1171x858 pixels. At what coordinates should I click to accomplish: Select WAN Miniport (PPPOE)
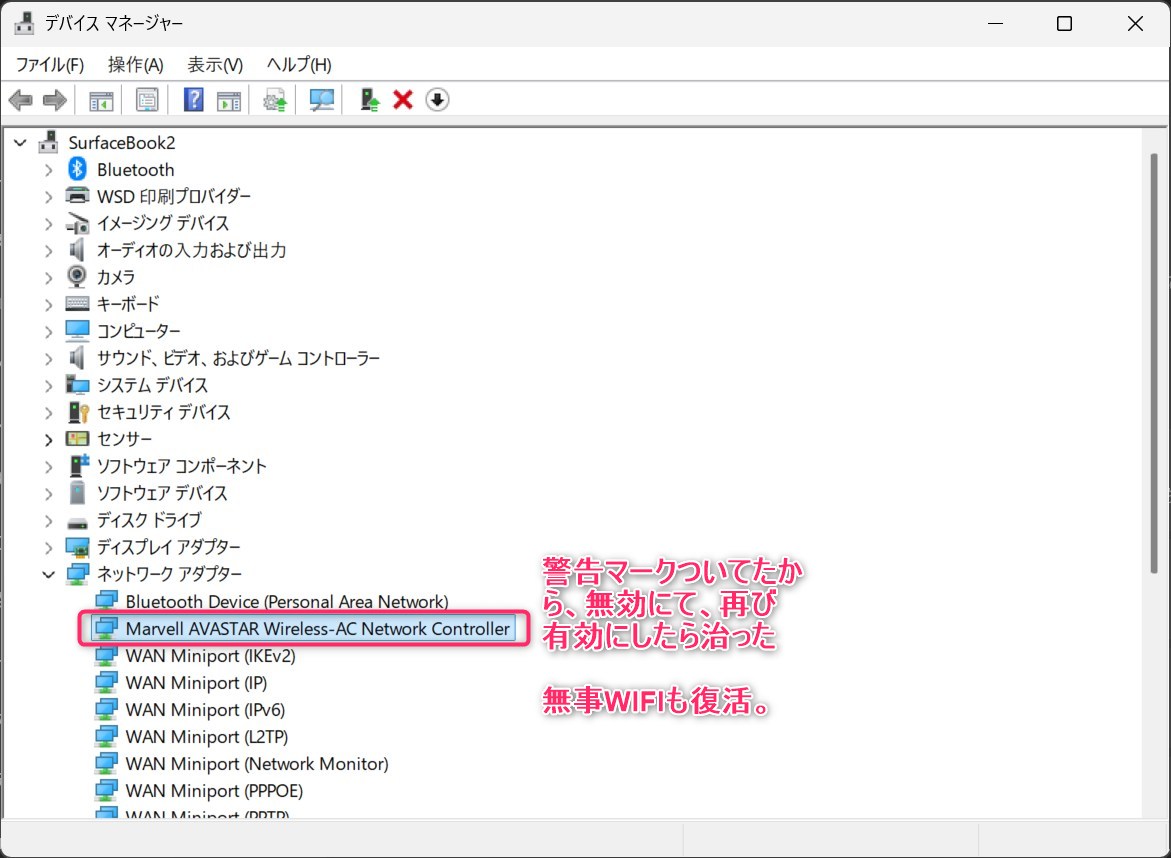coord(214,790)
